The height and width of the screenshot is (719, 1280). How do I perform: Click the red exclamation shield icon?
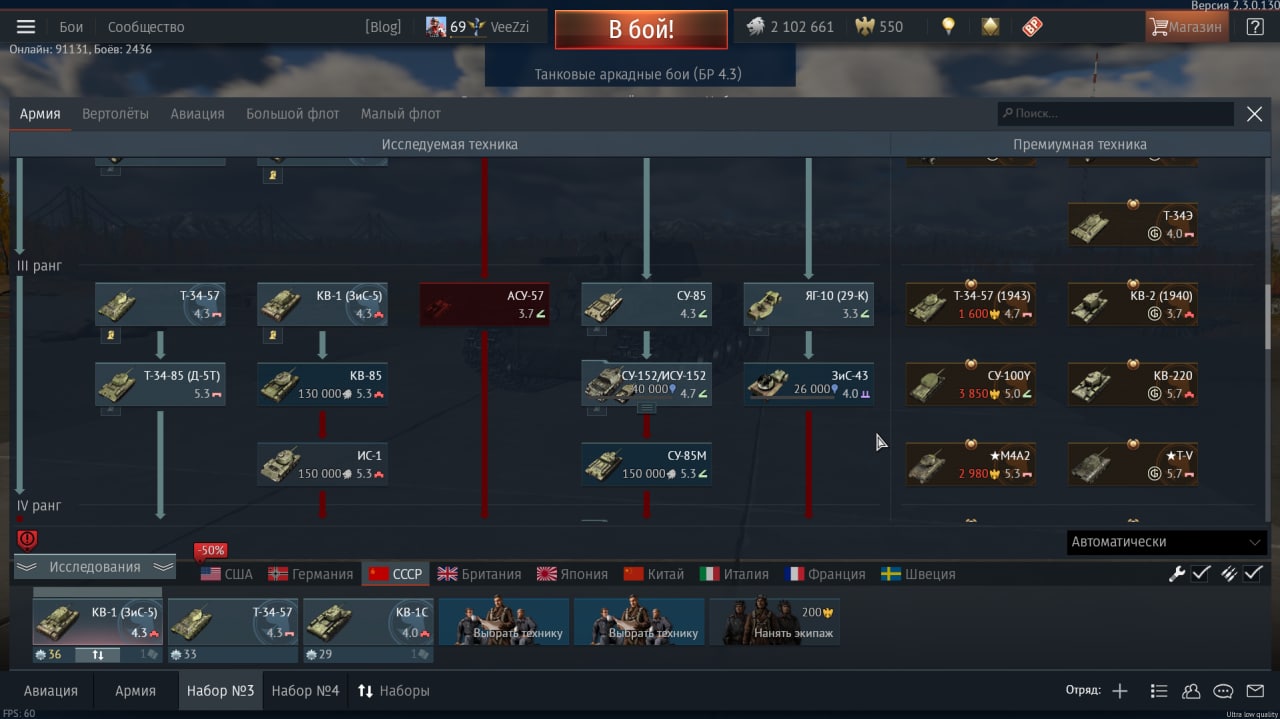[27, 540]
